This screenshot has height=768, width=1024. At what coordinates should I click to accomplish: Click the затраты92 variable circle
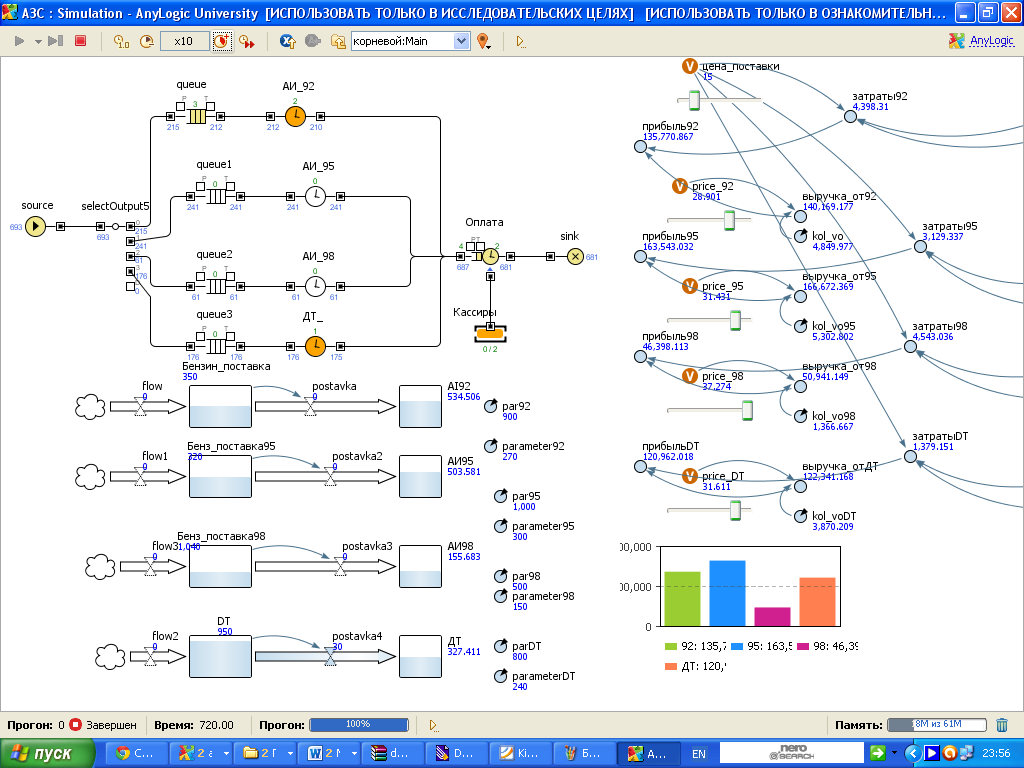[850, 116]
